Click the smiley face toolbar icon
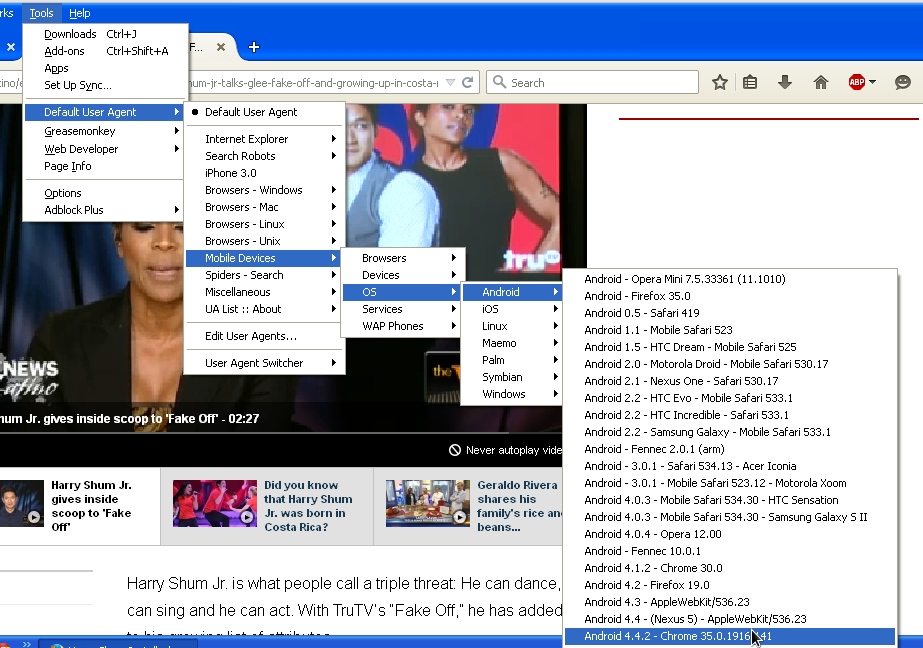This screenshot has width=923, height=648. click(903, 83)
